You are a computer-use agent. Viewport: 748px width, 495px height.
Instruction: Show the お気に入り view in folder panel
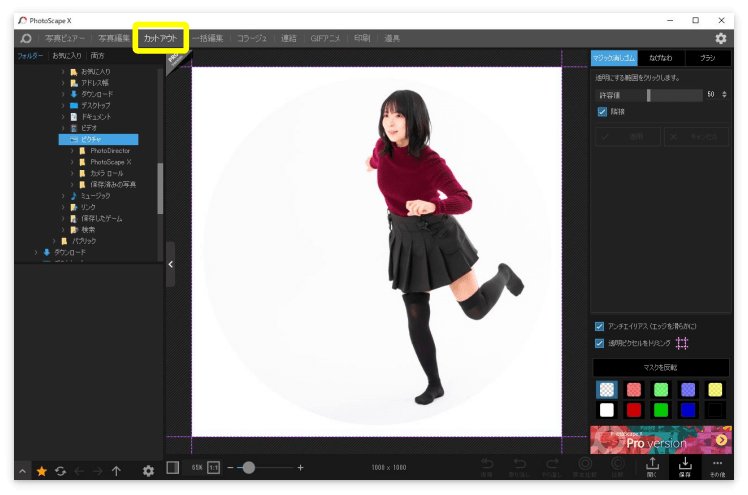pyautogui.click(x=67, y=56)
